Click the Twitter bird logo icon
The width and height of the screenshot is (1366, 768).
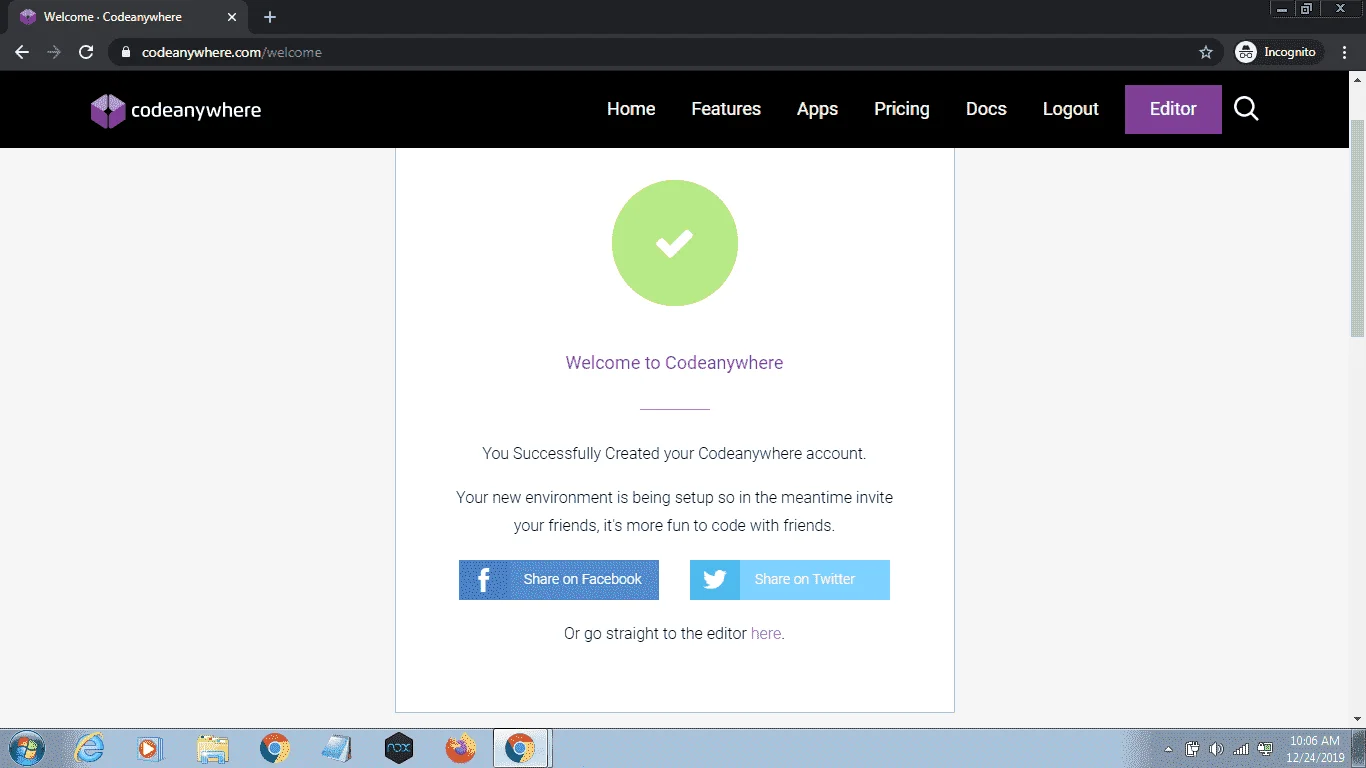715,580
